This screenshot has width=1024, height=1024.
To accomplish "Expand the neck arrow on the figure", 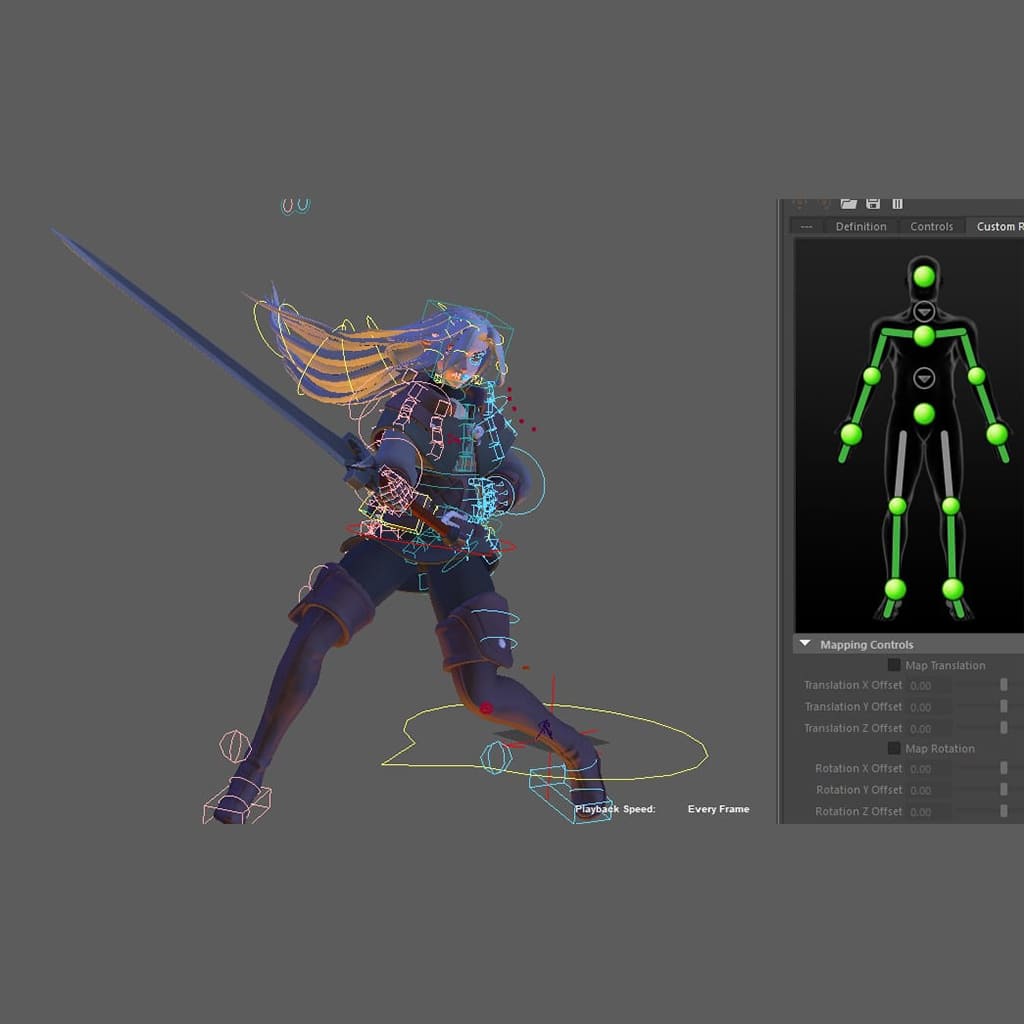I will click(x=924, y=311).
